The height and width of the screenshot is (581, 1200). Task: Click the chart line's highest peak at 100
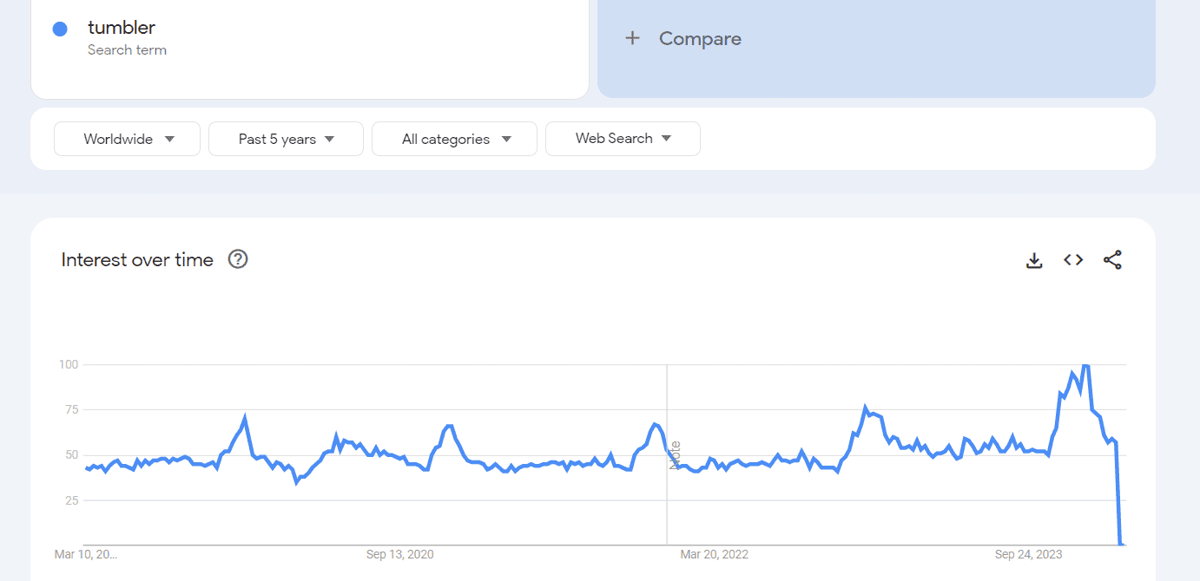(x=1086, y=366)
